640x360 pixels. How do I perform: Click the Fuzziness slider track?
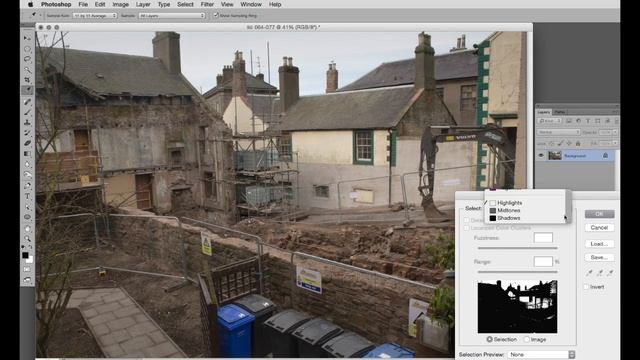tap(518, 248)
